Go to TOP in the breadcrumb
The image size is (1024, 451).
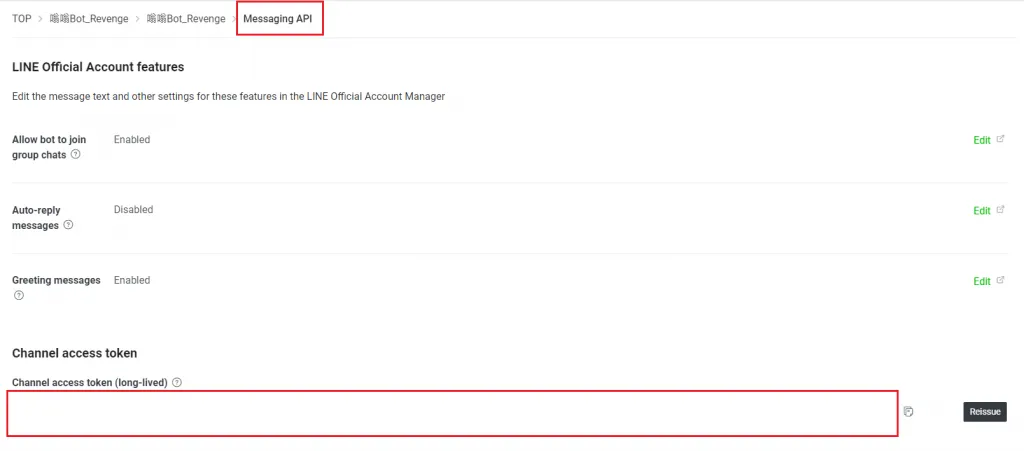[21, 18]
